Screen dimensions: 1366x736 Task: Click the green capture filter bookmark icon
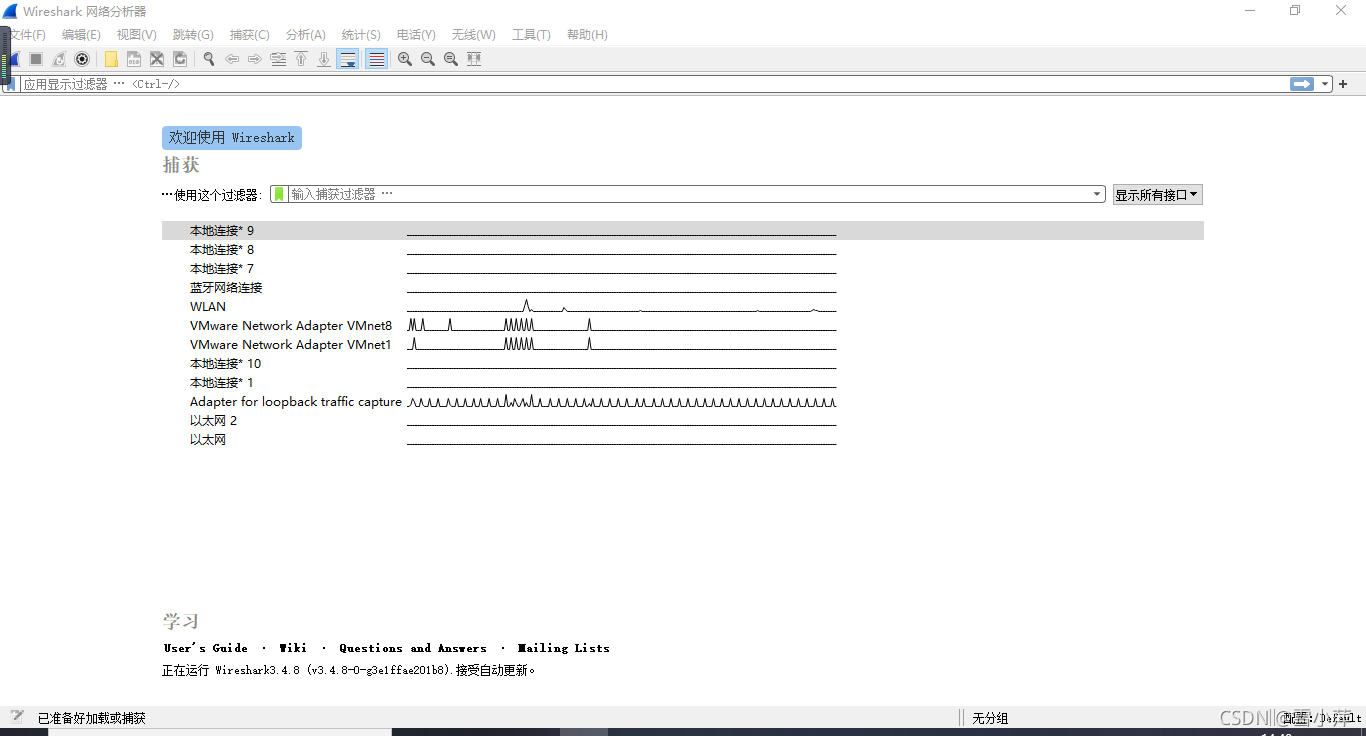point(279,194)
